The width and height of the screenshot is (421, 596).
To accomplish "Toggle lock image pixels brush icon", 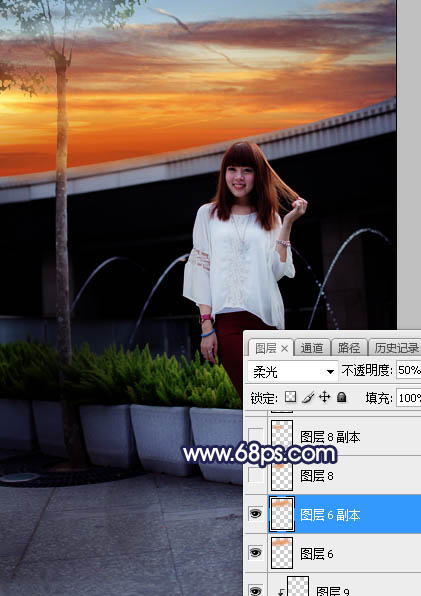I will tap(308, 397).
